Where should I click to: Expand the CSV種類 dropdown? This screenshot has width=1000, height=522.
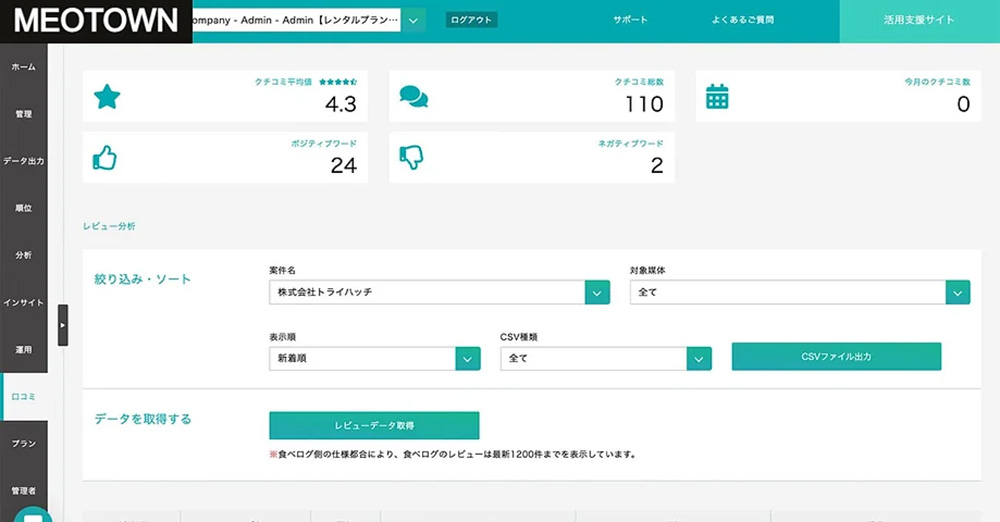[x=698, y=358]
